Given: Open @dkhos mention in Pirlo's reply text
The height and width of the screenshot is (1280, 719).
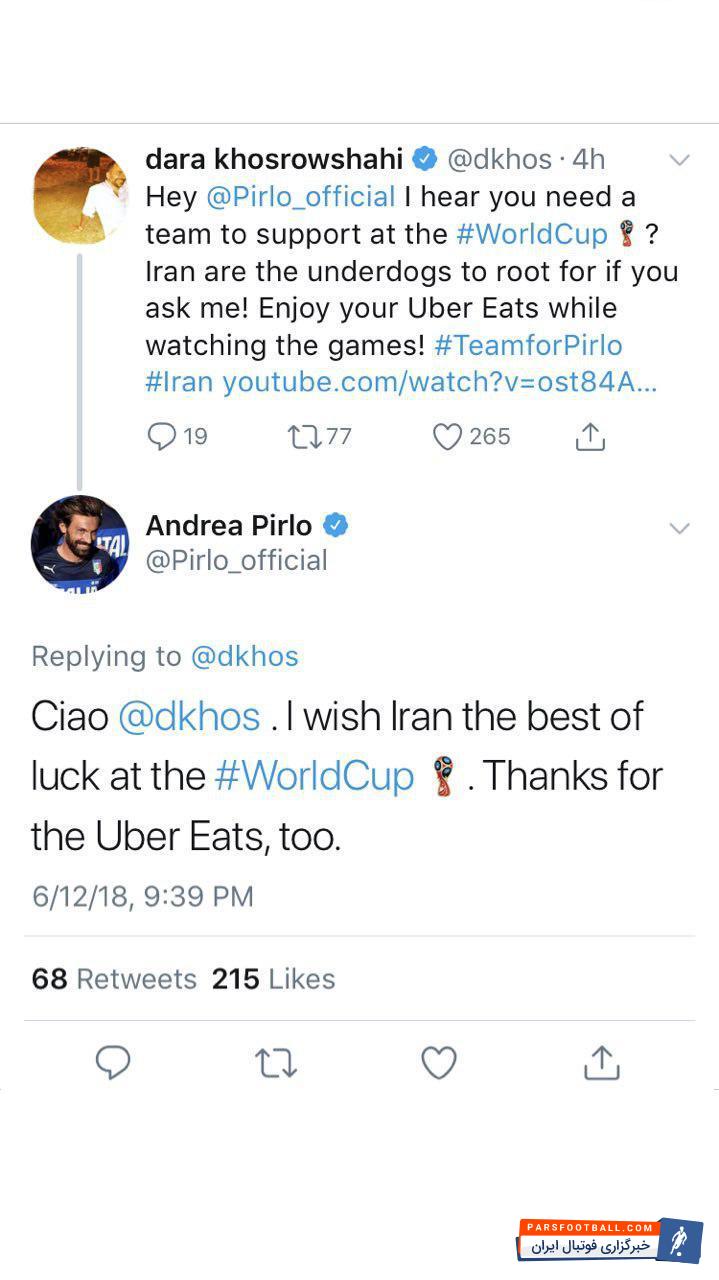Looking at the screenshot, I should click(x=189, y=717).
